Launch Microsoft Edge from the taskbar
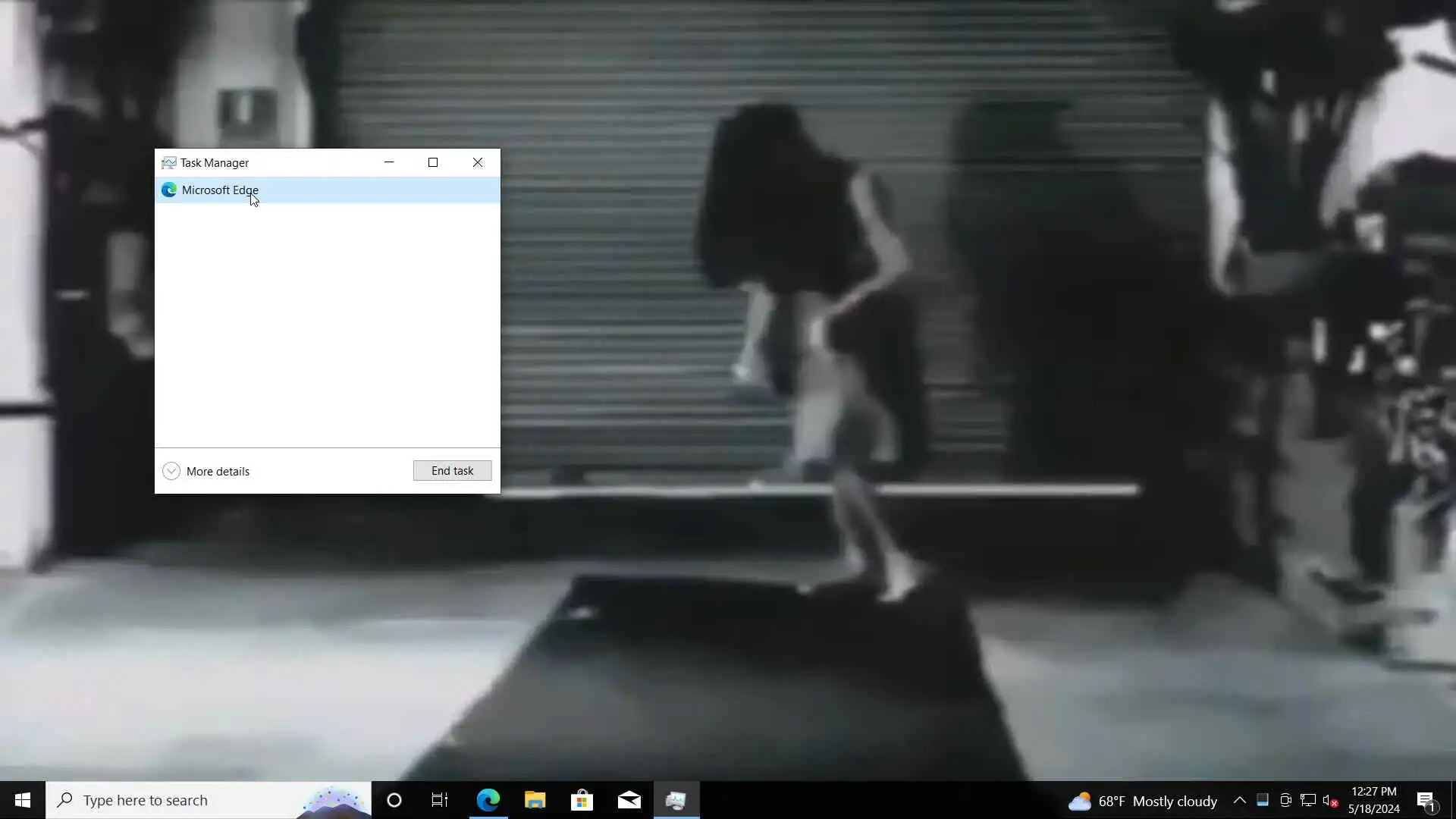The image size is (1456, 819). point(488,800)
